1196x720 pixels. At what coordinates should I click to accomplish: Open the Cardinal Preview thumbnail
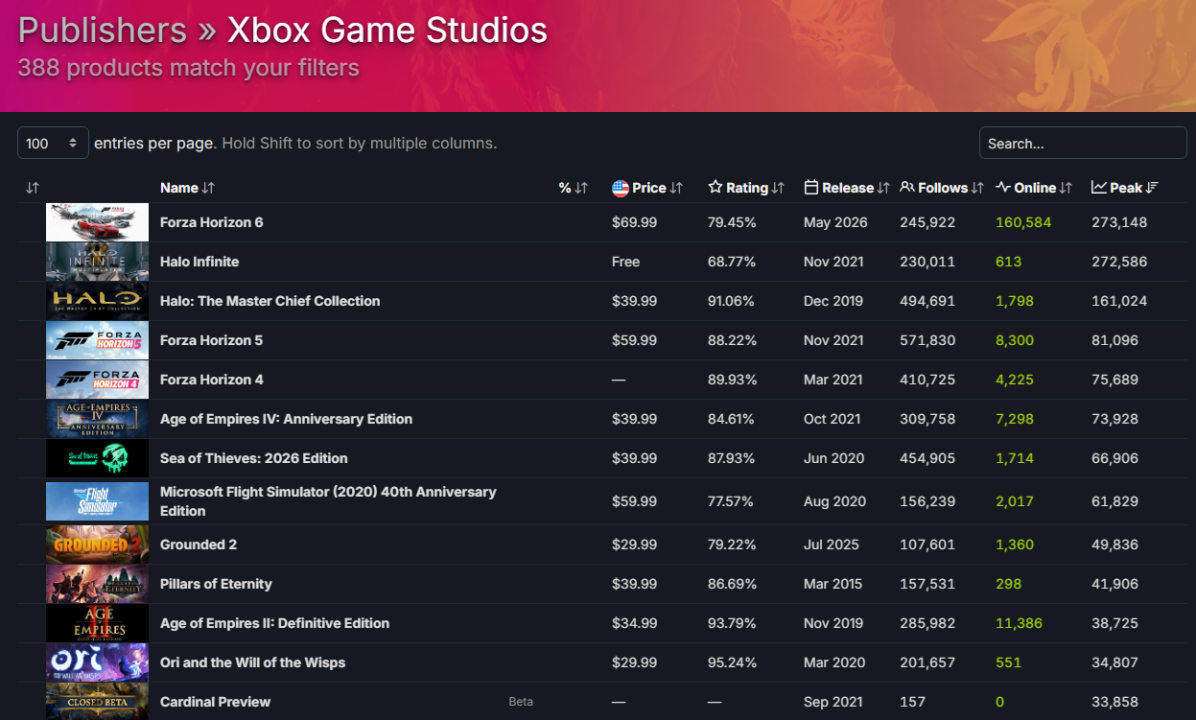tap(97, 702)
